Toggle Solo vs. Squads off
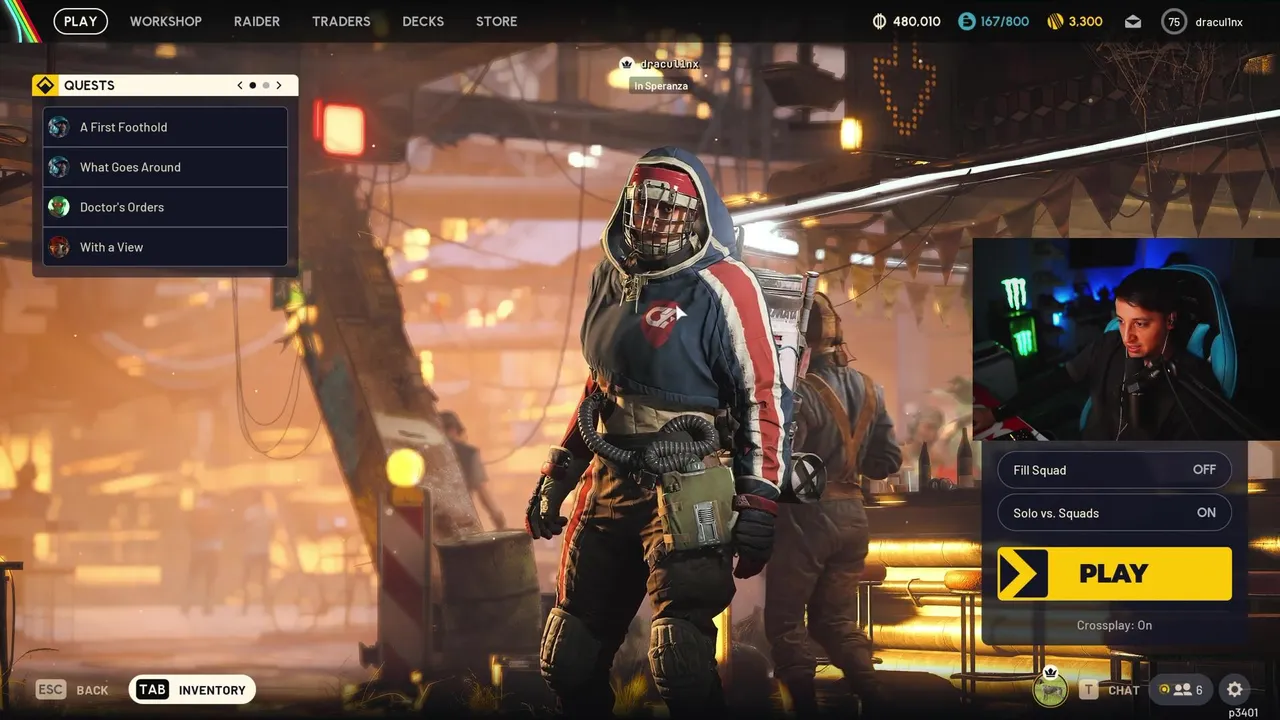 [x=1114, y=513]
